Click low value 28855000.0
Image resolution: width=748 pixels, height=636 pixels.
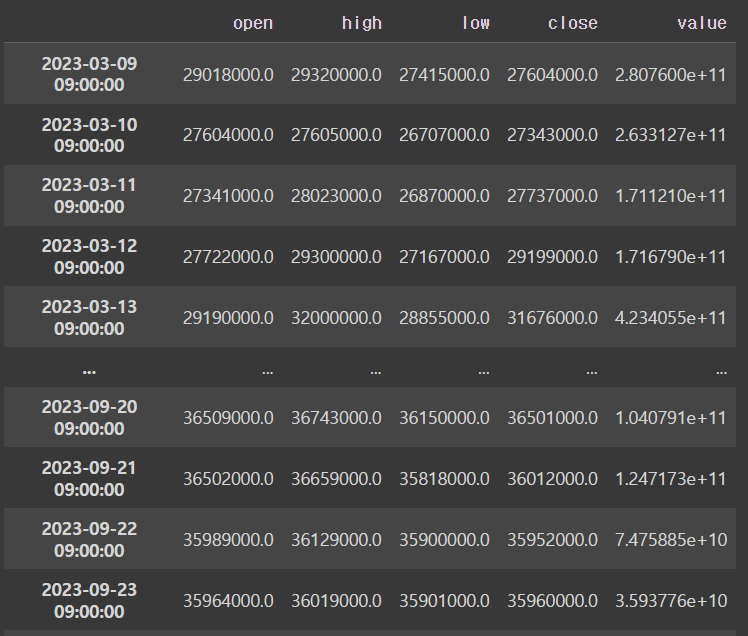[x=444, y=318]
